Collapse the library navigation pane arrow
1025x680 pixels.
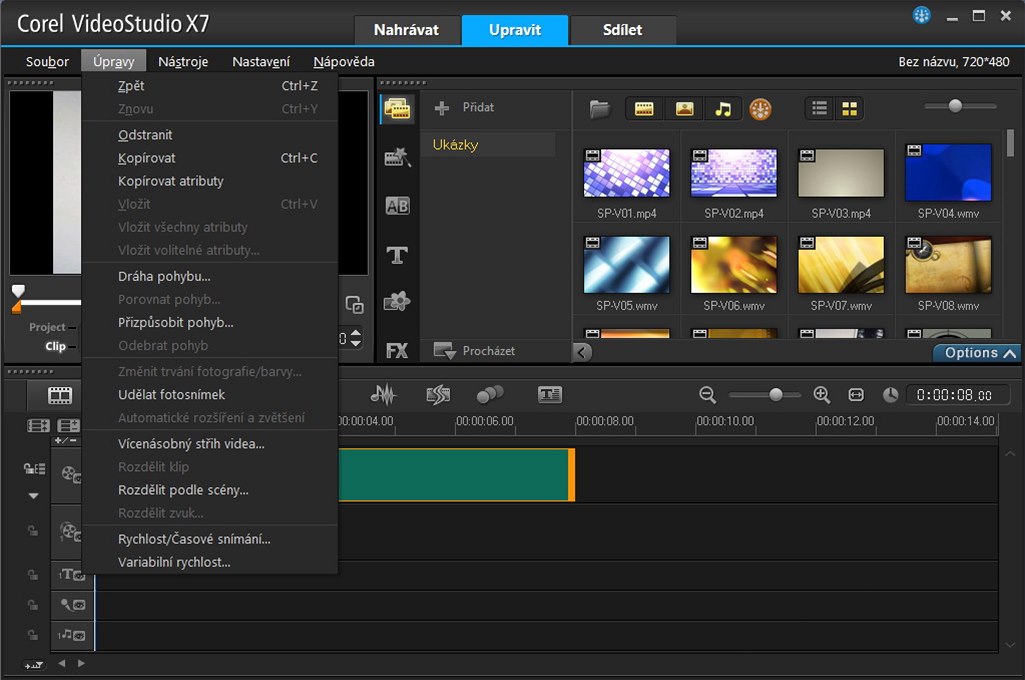pyautogui.click(x=583, y=352)
